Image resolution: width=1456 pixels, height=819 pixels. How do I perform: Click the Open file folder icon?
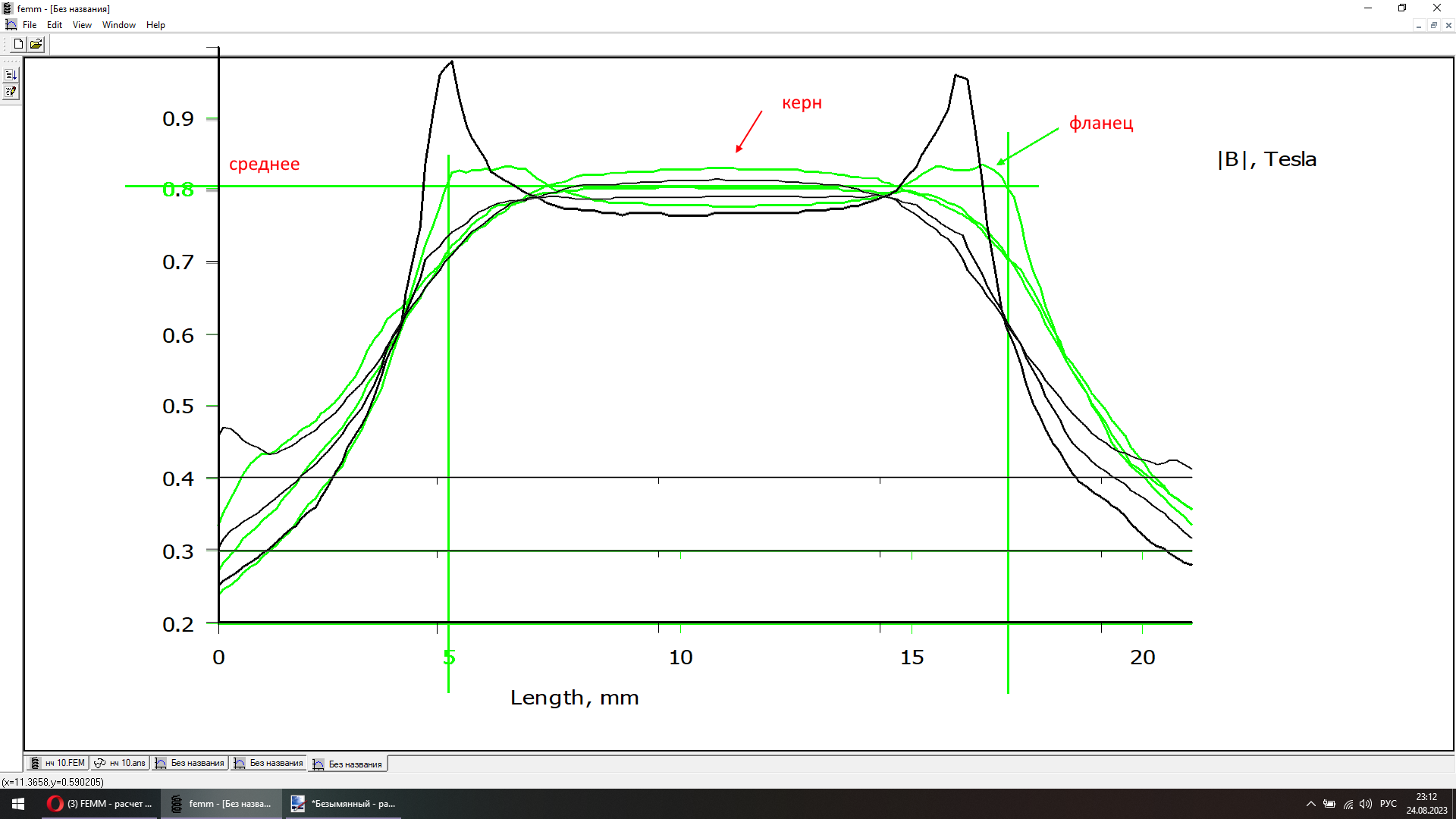tap(36, 44)
